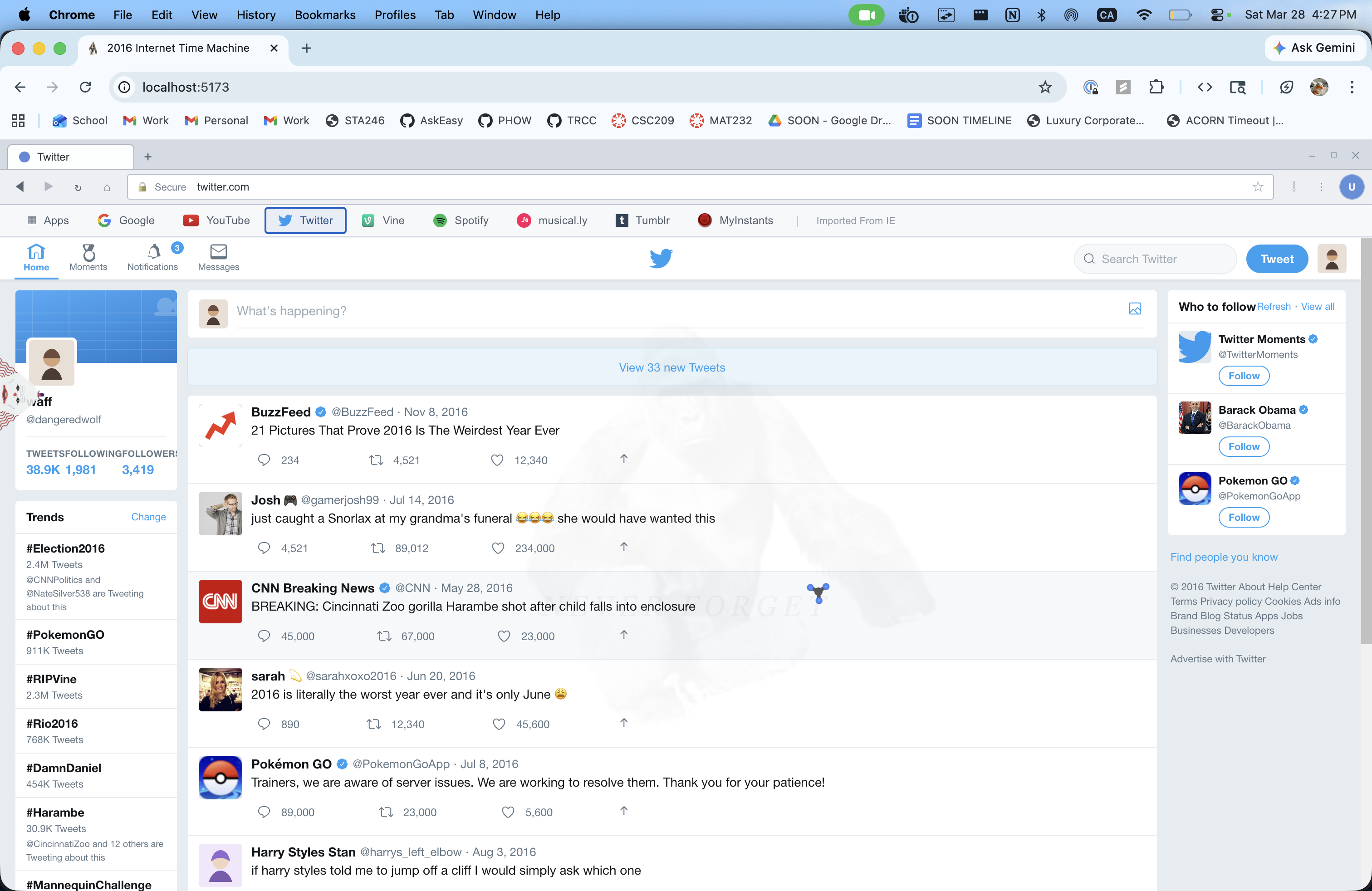1372x891 pixels.
Task: Like the BuzzFeed tweet heart icon
Action: pos(497,460)
